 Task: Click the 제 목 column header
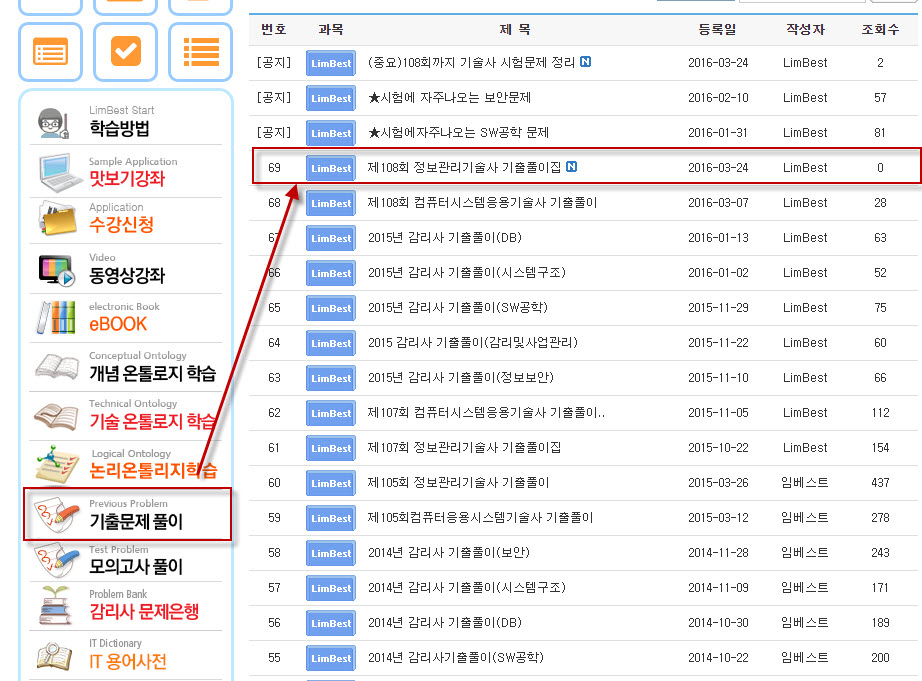tap(515, 29)
